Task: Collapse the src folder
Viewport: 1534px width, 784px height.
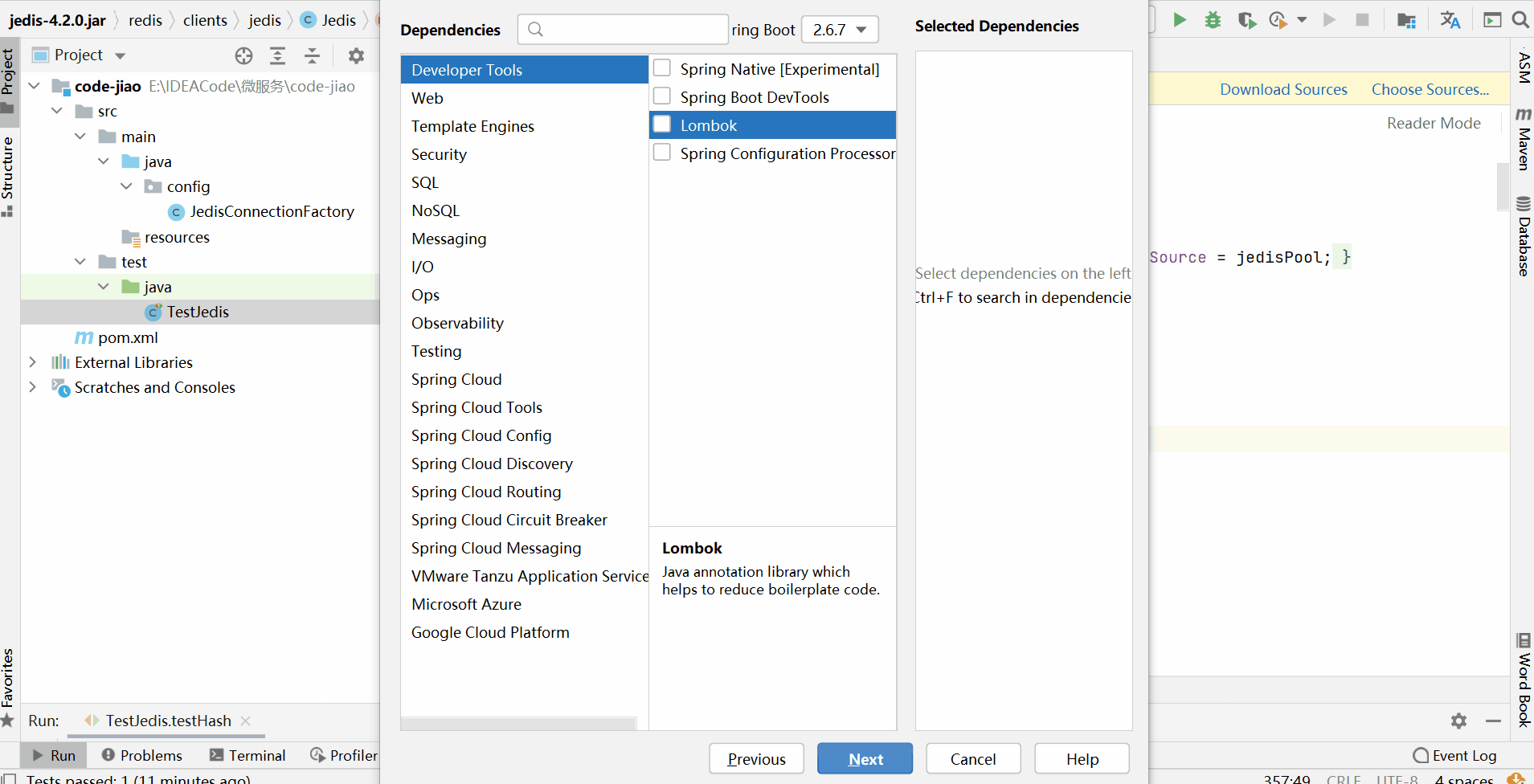Action: point(57,111)
